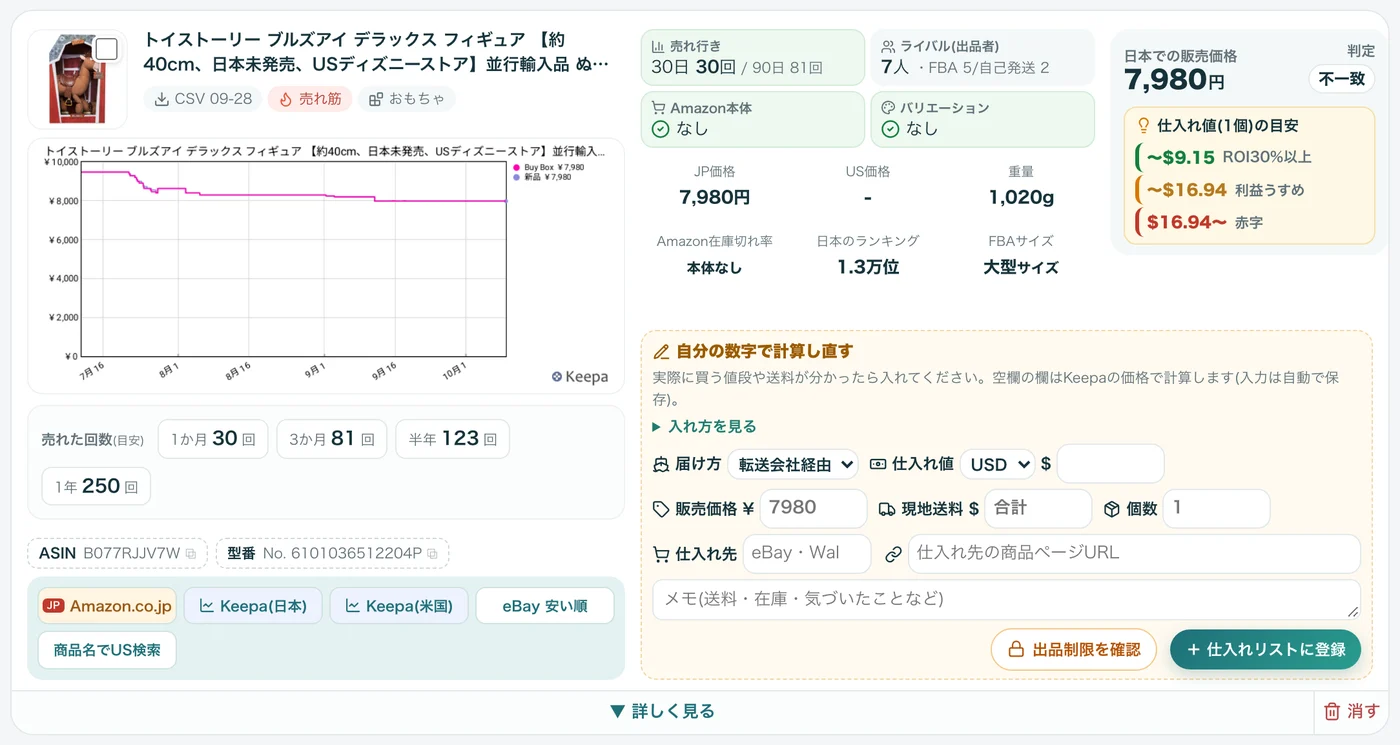This screenshot has height=745, width=1400.
Task: Click the 新品 purple legend dot
Action: (x=516, y=177)
